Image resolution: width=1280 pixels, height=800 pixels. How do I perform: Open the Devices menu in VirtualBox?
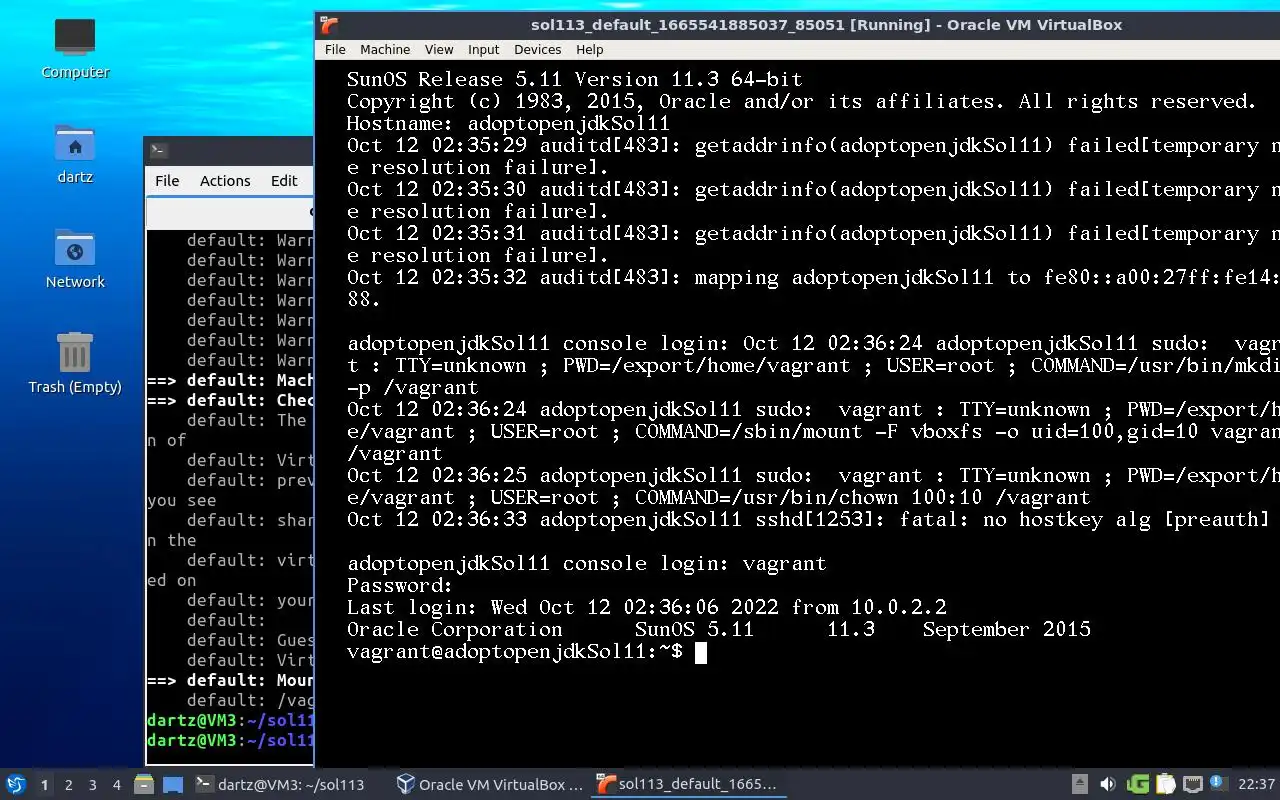point(537,49)
